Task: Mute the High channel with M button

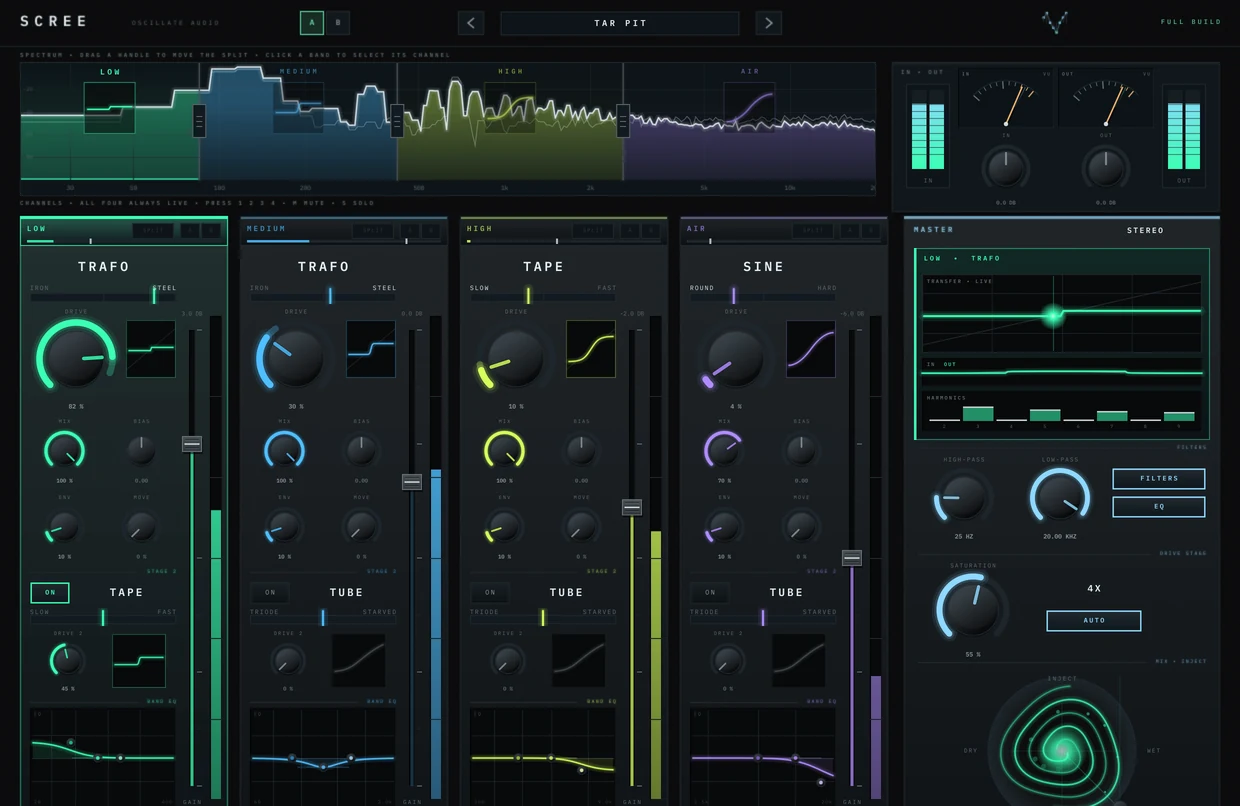Action: click(x=630, y=230)
